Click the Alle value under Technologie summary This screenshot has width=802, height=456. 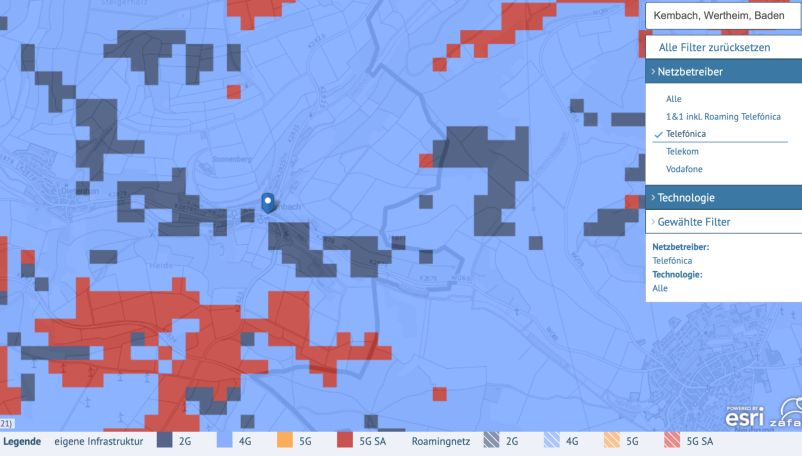coord(660,288)
